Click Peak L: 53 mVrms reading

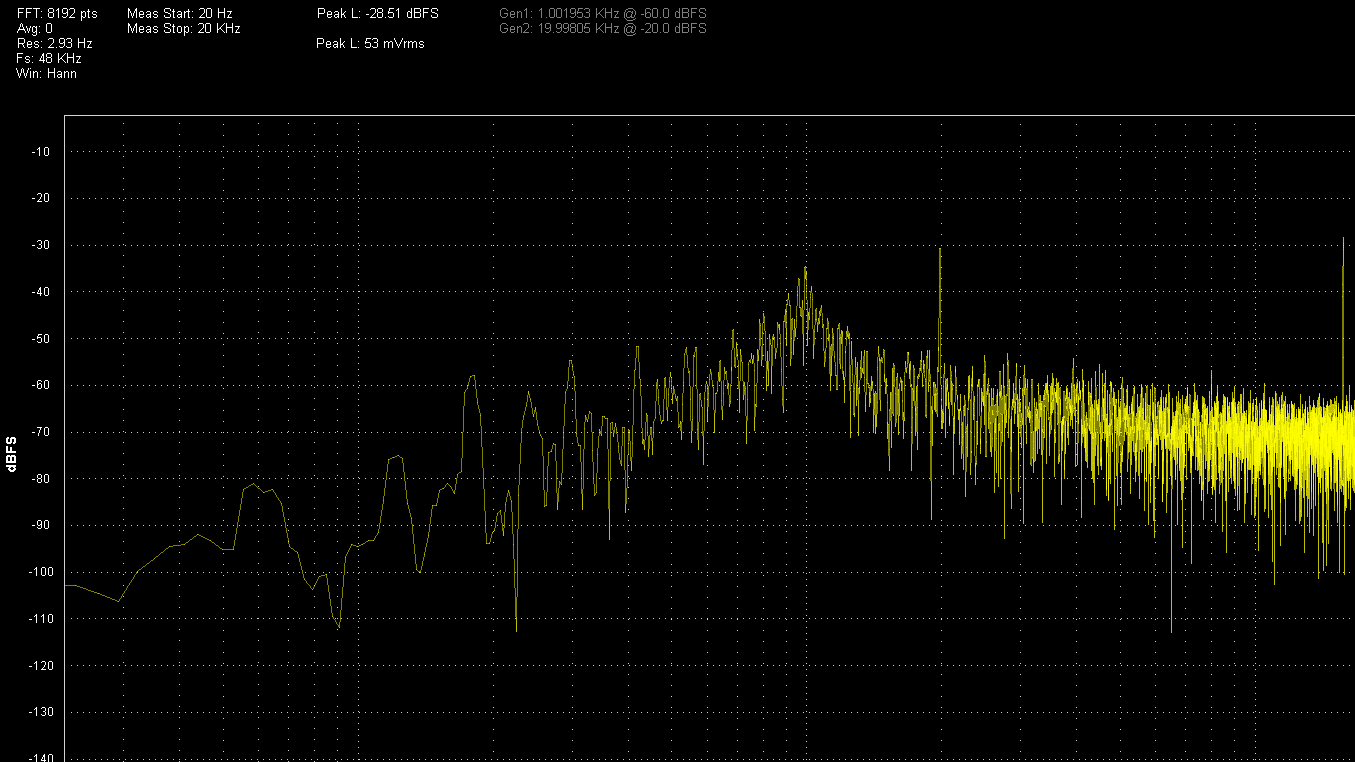[x=370, y=44]
